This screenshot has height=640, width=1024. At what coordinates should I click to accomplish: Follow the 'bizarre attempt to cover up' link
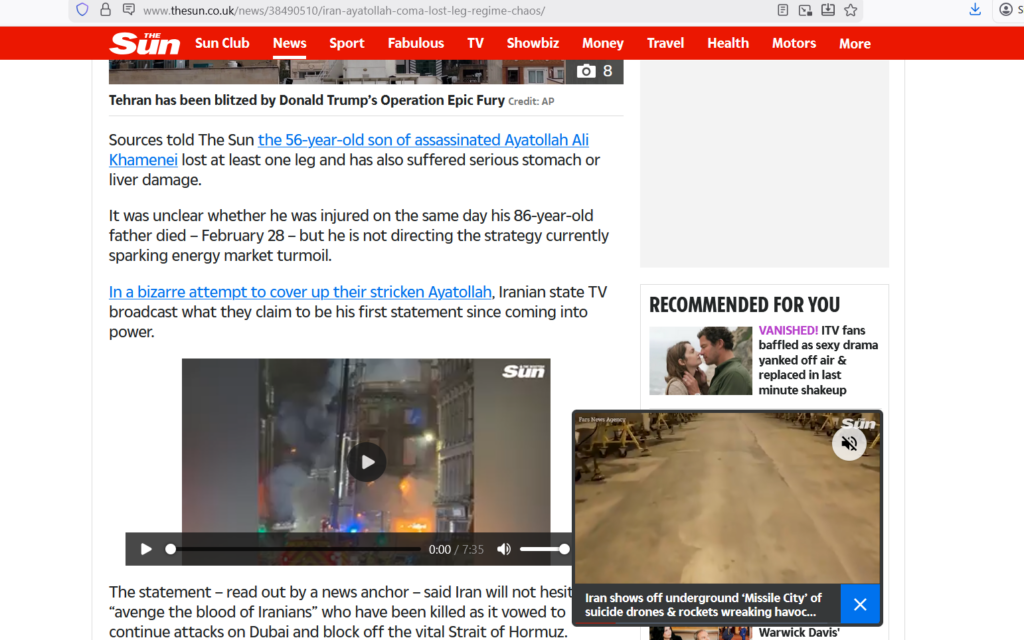[300, 292]
